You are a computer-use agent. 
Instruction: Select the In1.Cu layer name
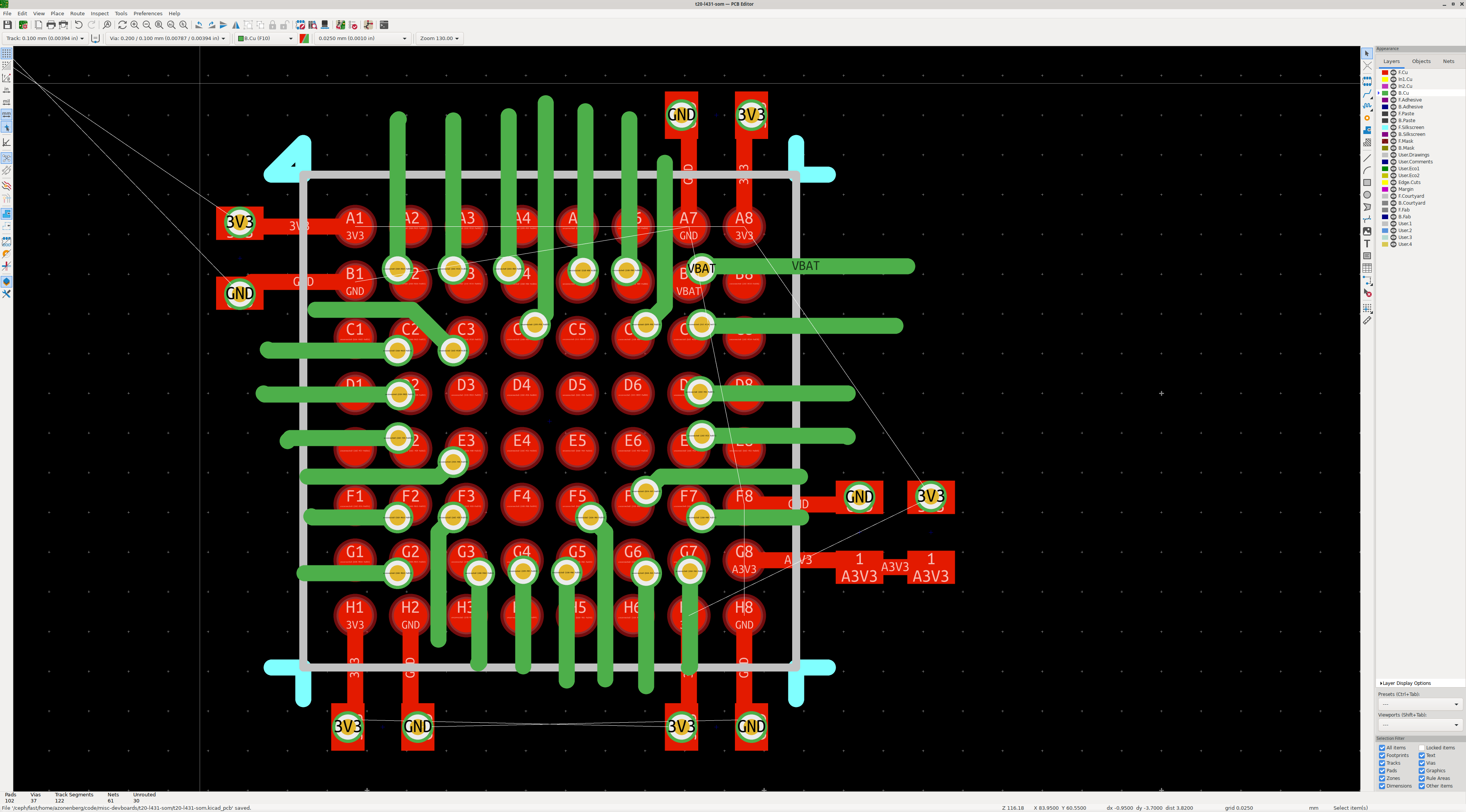[1405, 79]
